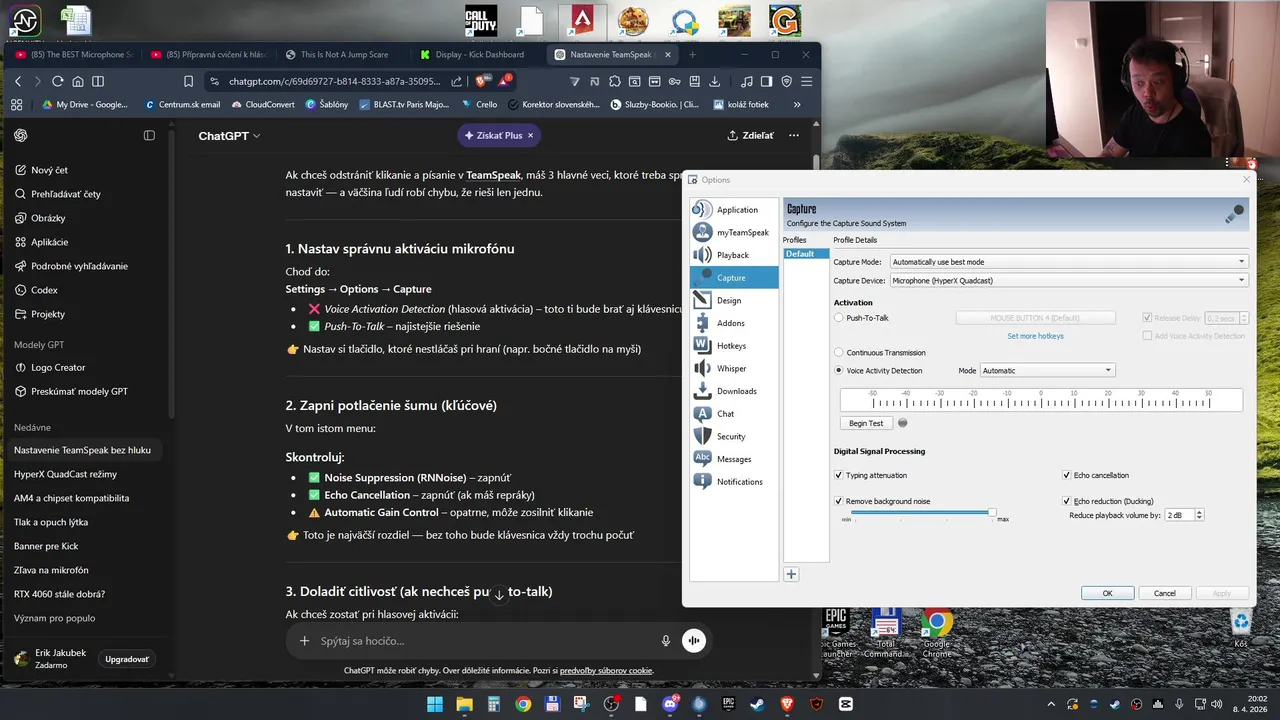The width and height of the screenshot is (1280, 720).
Task: Click the Brave Shields lion icon
Action: click(x=481, y=81)
